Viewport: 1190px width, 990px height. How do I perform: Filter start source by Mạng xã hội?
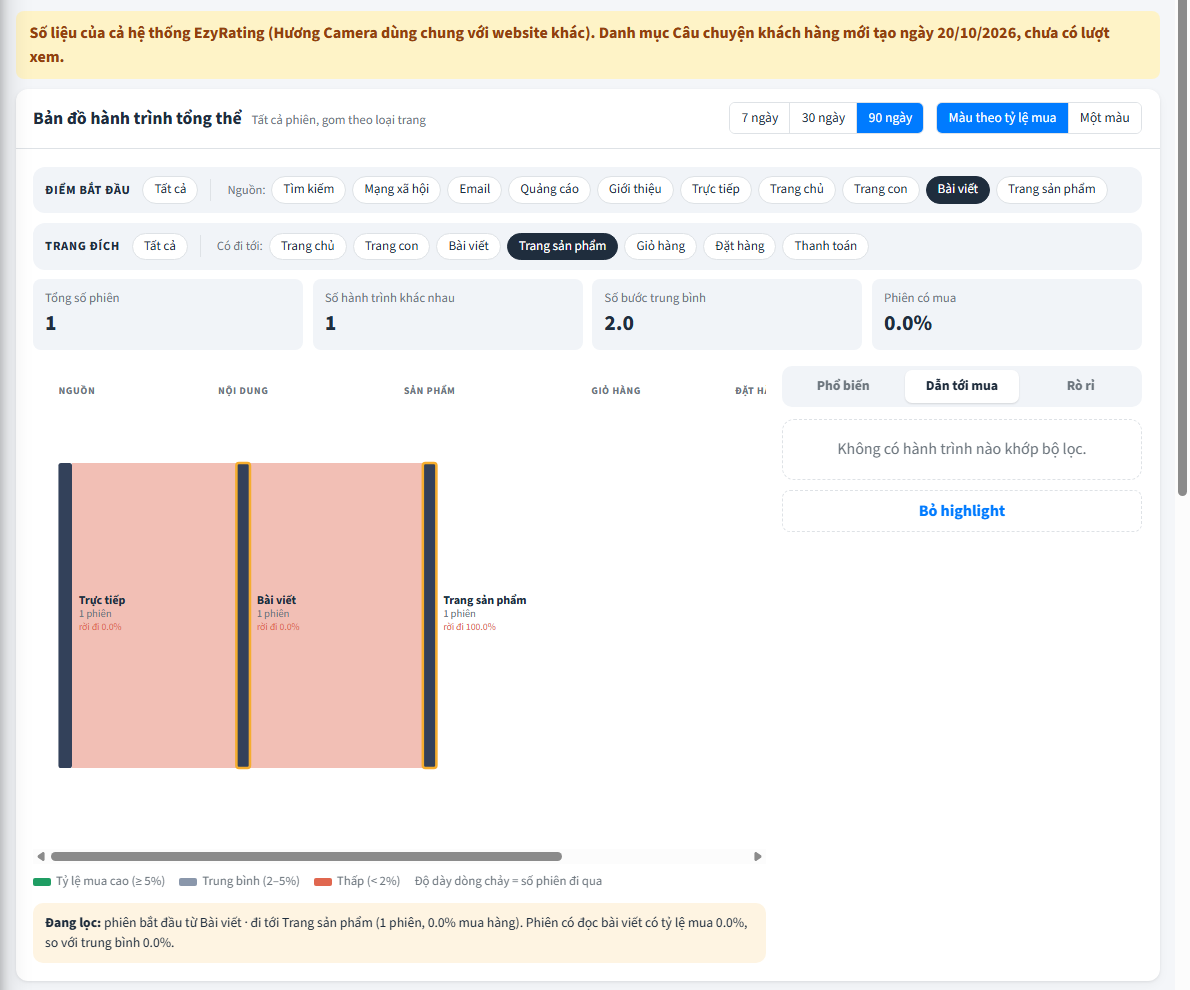pyautogui.click(x=397, y=189)
